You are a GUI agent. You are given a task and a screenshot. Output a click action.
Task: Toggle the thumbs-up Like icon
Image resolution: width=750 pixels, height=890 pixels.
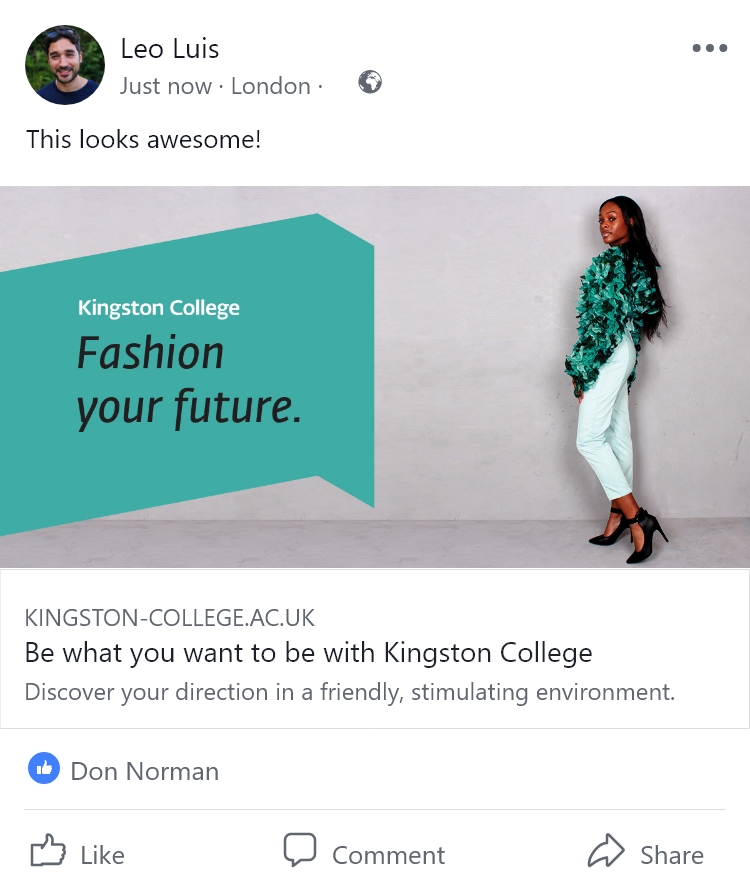pyautogui.click(x=47, y=853)
